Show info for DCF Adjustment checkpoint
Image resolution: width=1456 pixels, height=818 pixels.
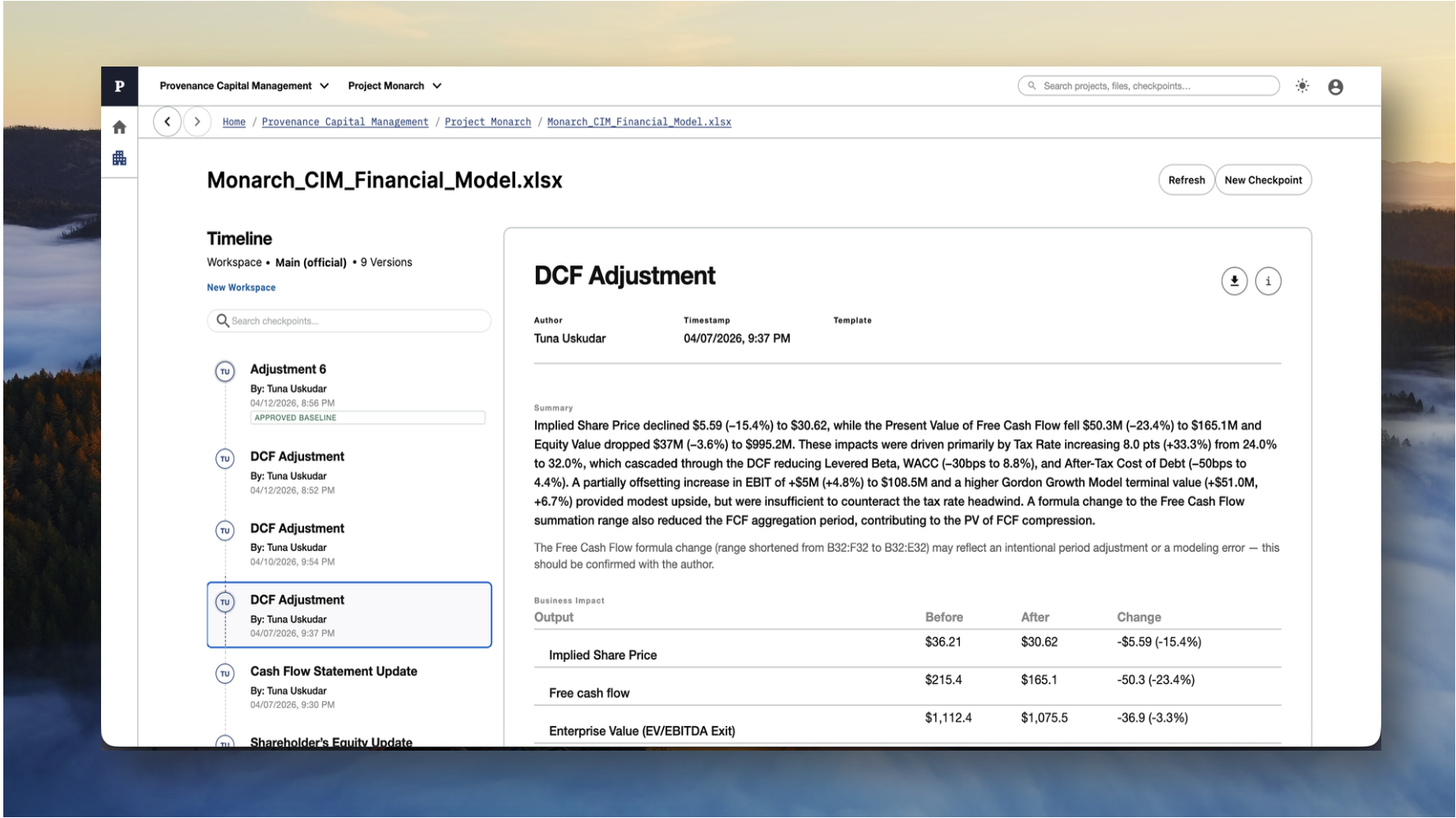[x=1268, y=281]
